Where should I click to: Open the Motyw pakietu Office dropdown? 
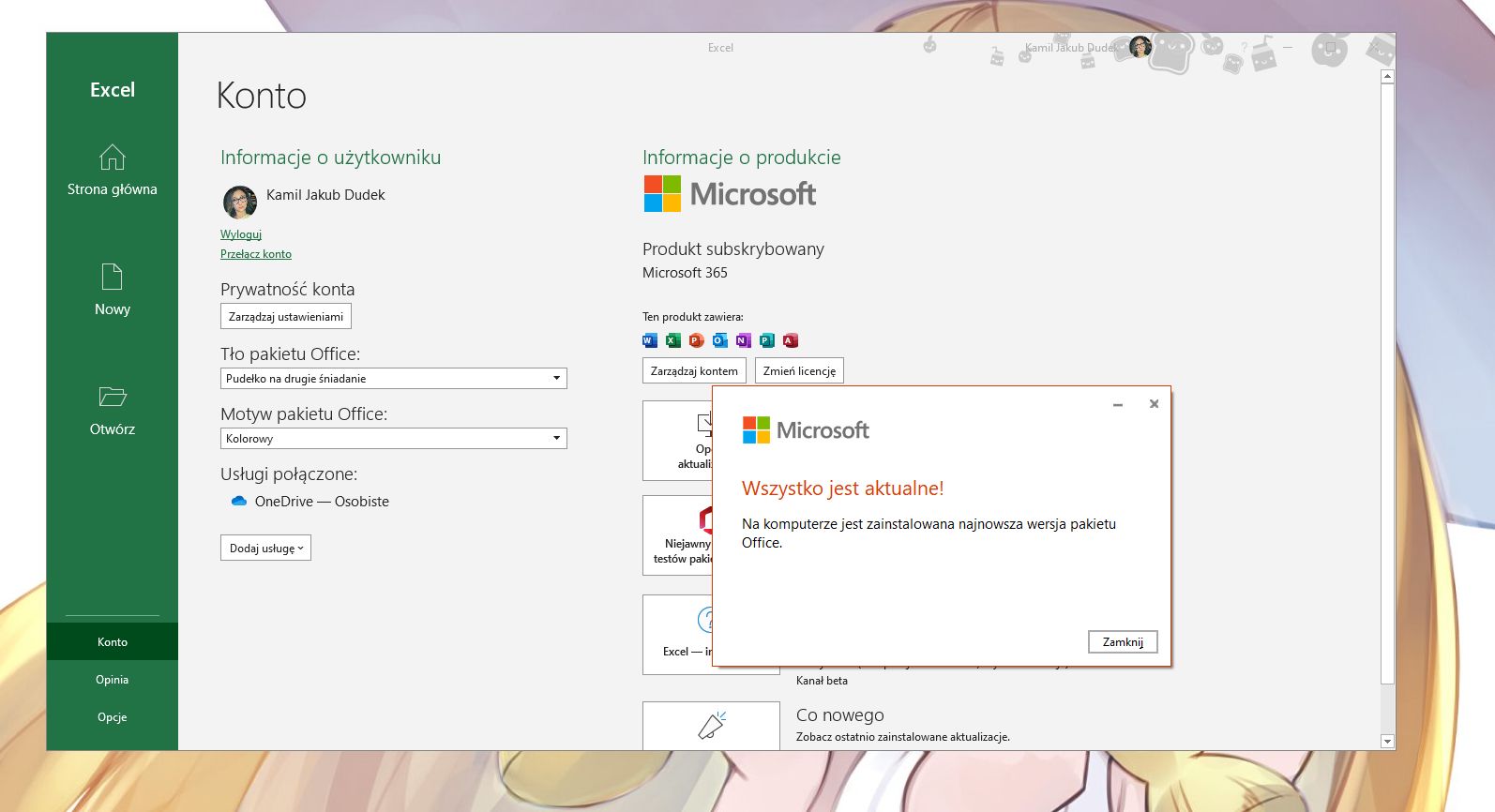pos(394,439)
